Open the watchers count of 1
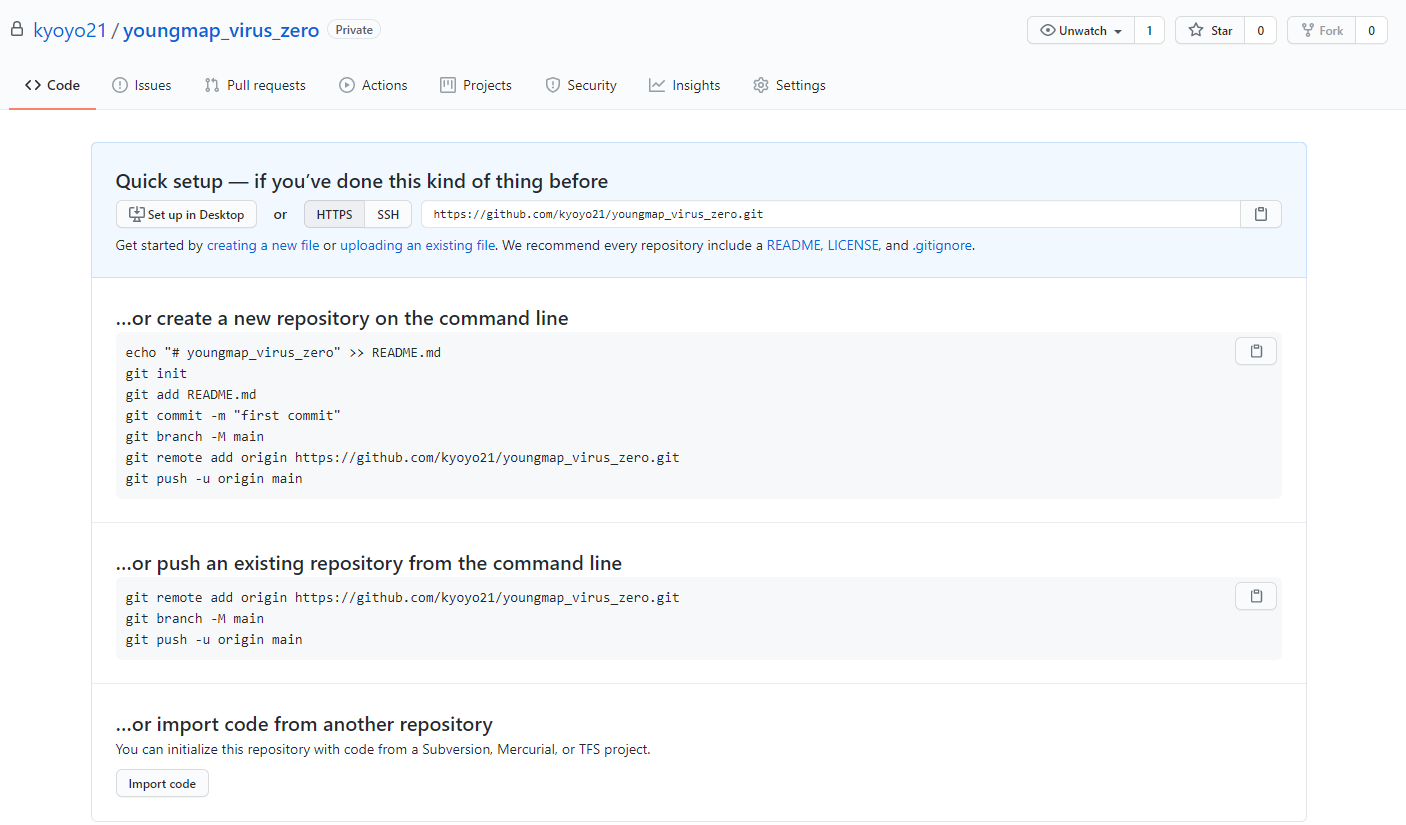 [1149, 31]
